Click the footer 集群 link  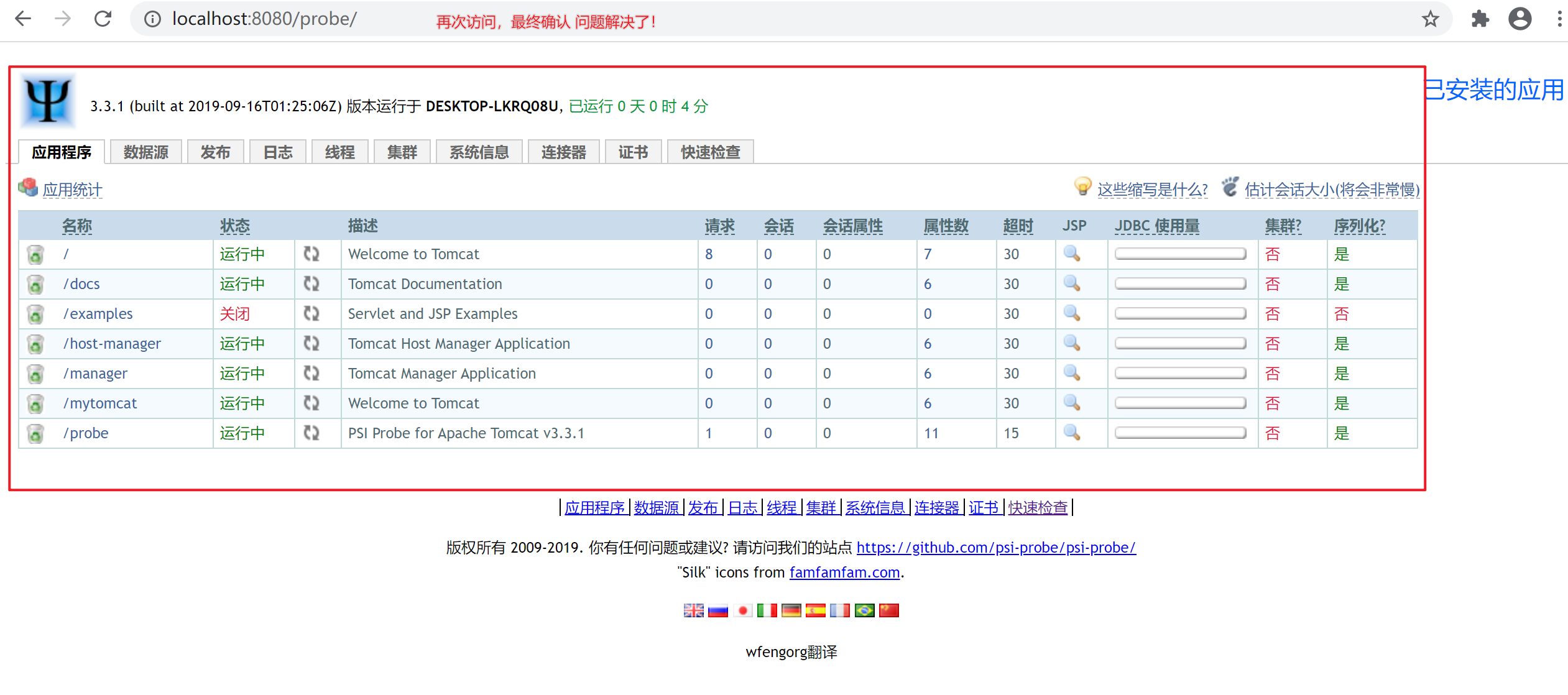(821, 508)
